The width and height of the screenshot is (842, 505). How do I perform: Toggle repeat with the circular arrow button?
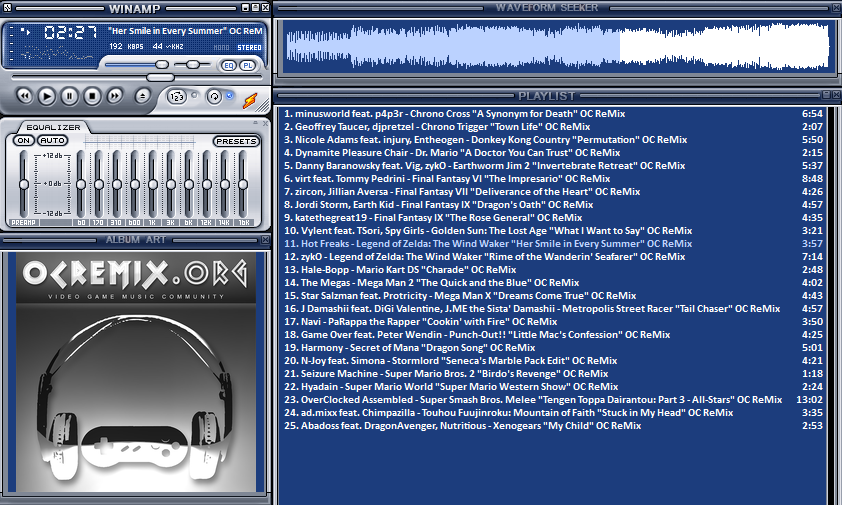coord(214,97)
